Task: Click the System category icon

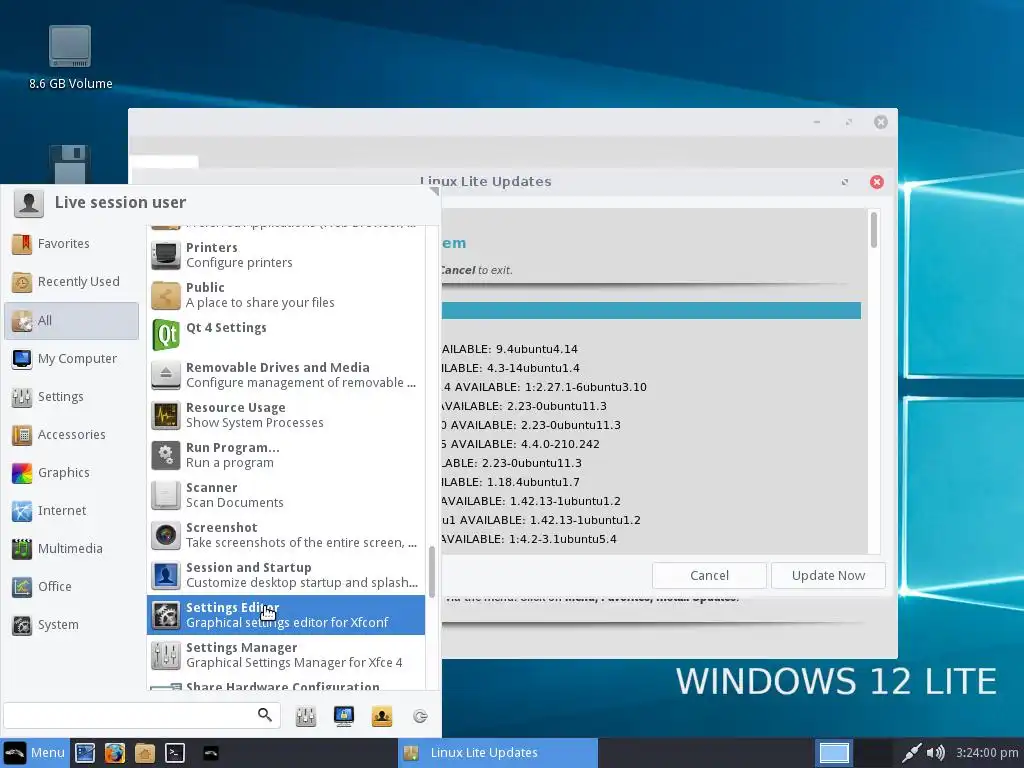Action: 22,625
